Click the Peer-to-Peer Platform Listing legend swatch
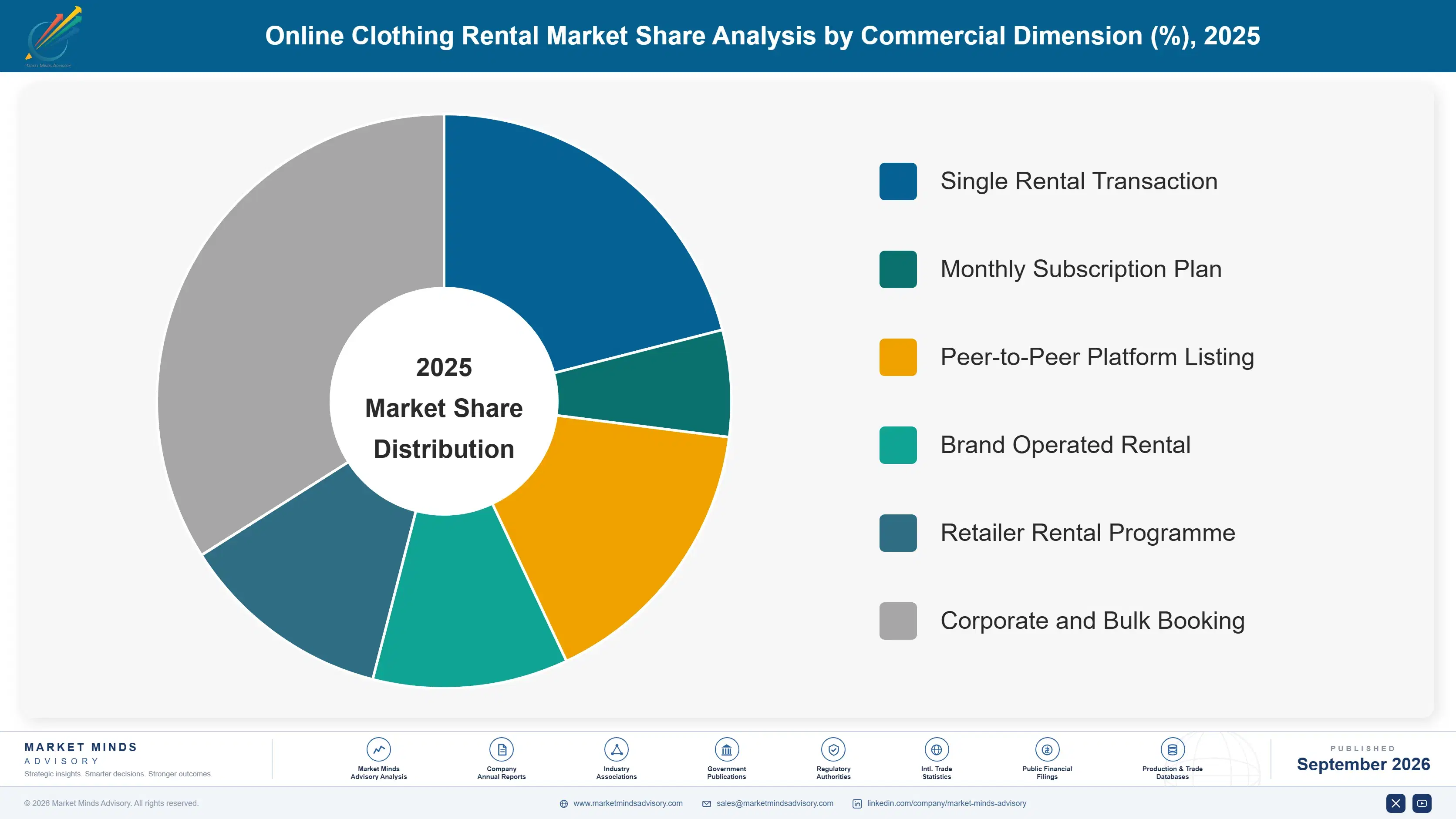This screenshot has height=819, width=1456. (x=897, y=357)
